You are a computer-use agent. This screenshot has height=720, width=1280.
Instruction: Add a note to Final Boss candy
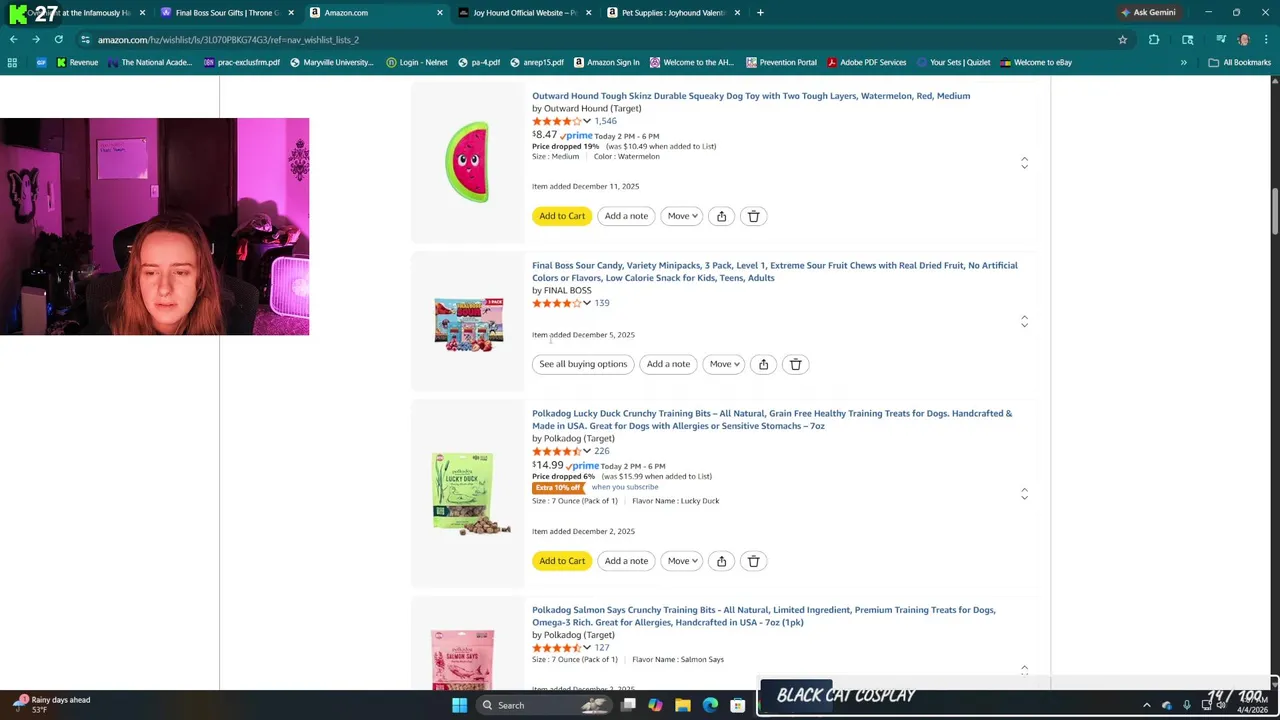point(668,364)
